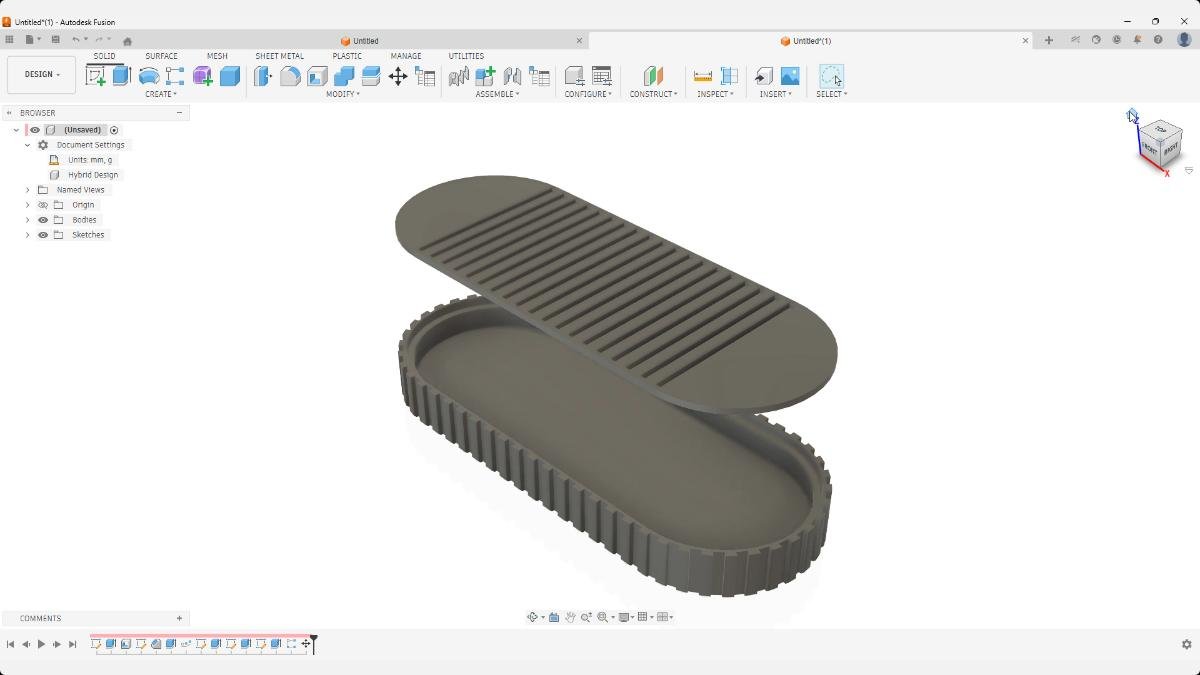Show the Origin folder in the browser
Screen dimensions: 1200x675
tap(42, 204)
